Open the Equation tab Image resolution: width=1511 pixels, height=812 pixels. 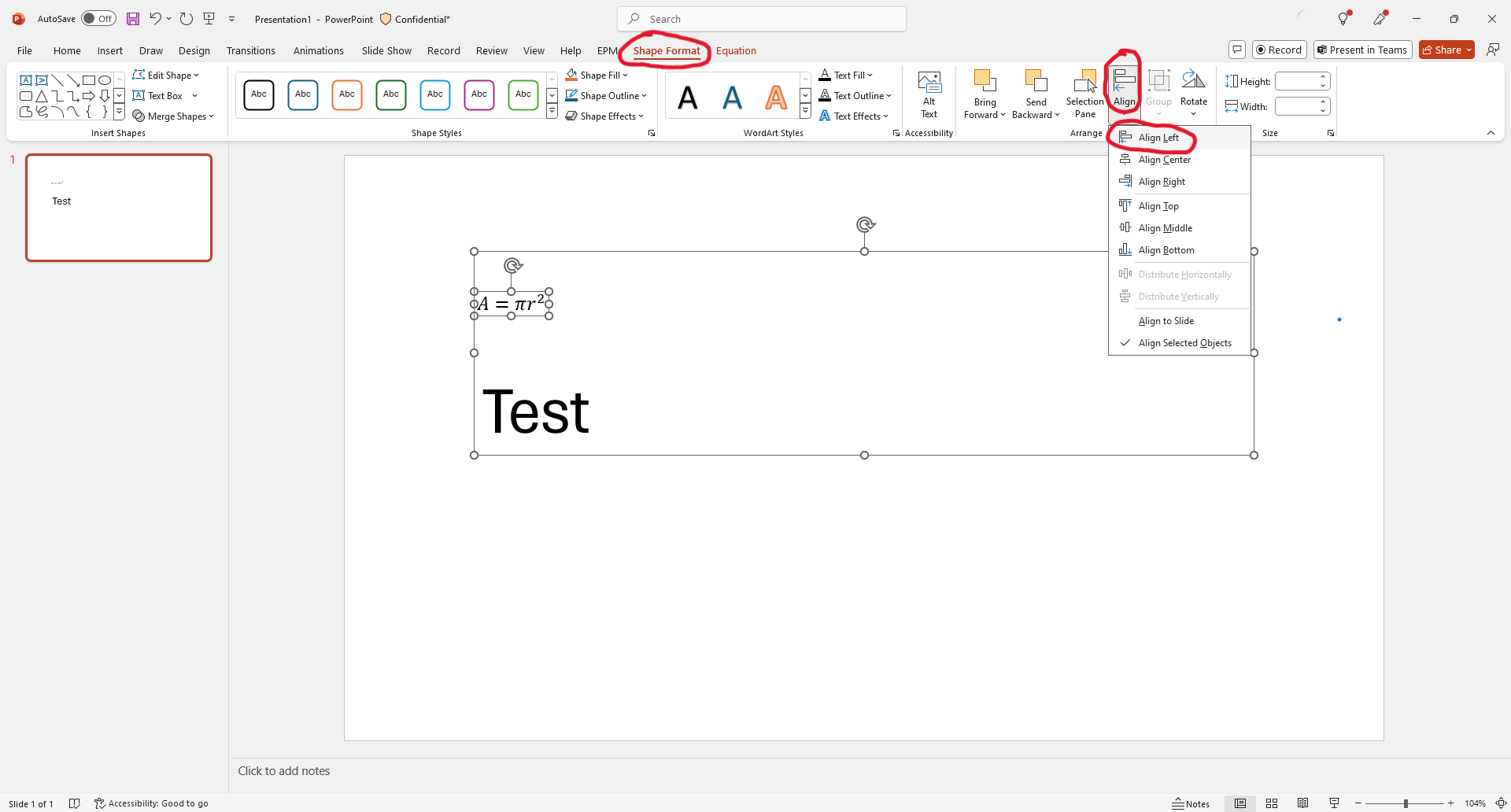click(x=736, y=50)
